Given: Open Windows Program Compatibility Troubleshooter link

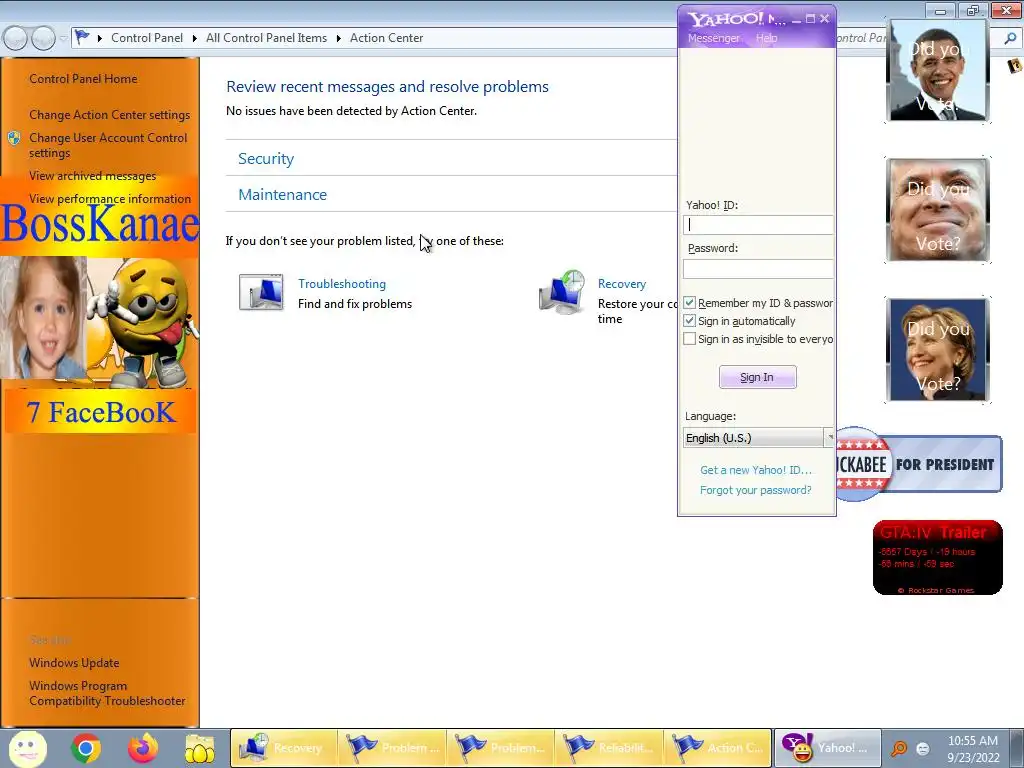Looking at the screenshot, I should [x=107, y=693].
